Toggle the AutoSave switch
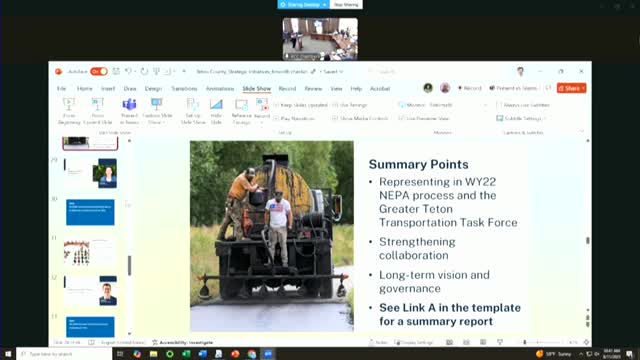Image resolution: width=640 pixels, height=360 pixels. (99, 71)
